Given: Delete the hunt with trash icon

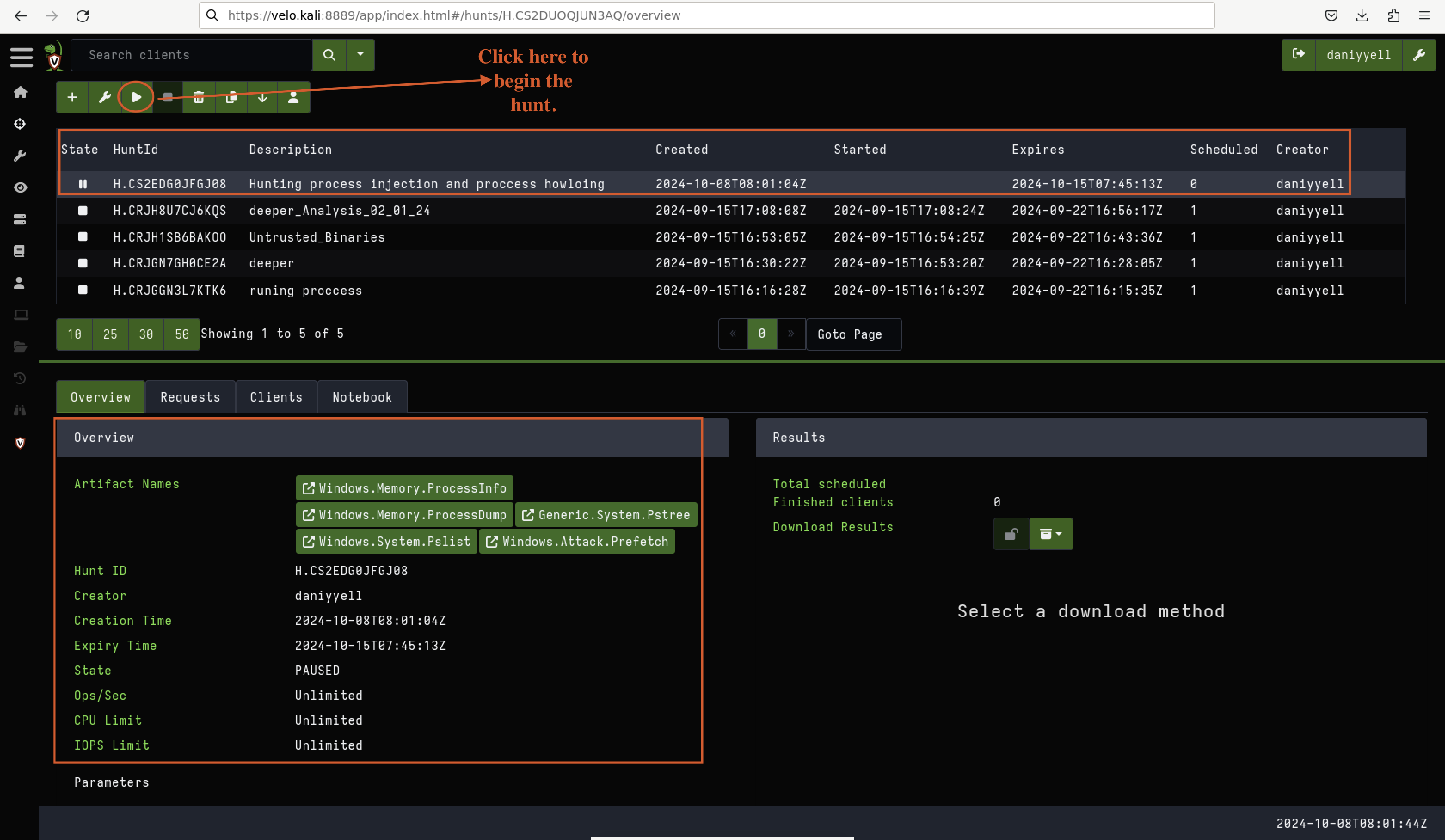Looking at the screenshot, I should [x=199, y=98].
